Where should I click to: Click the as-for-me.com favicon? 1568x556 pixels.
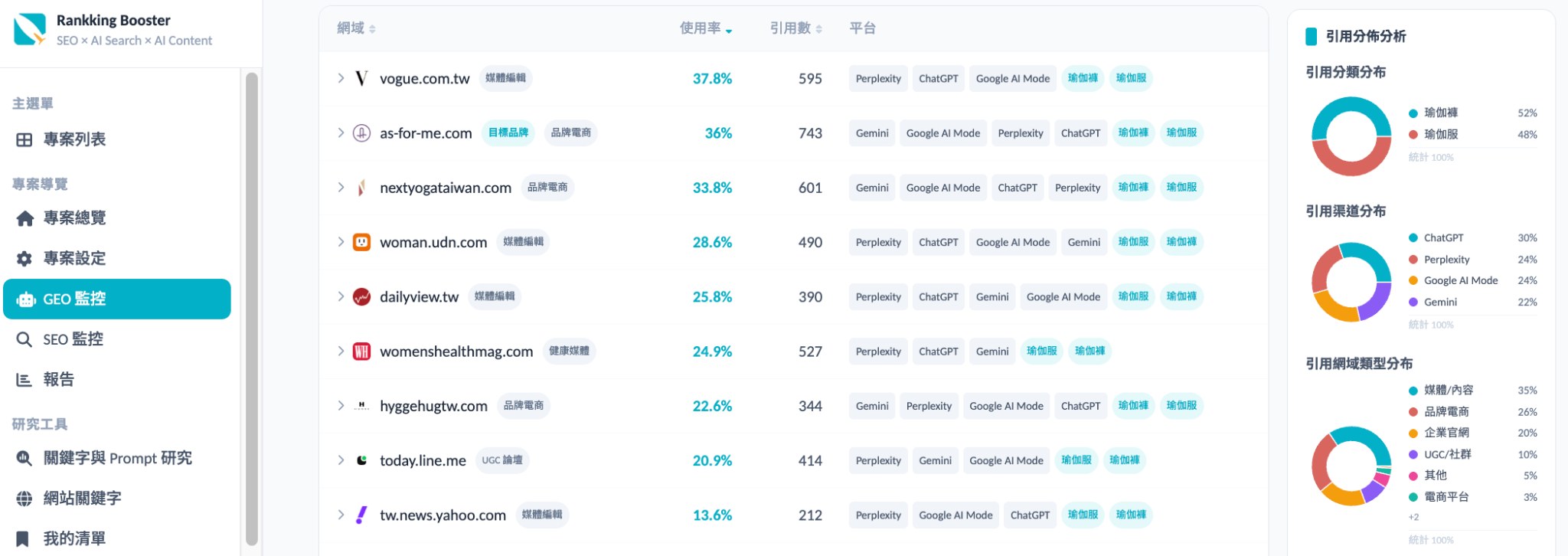[361, 132]
